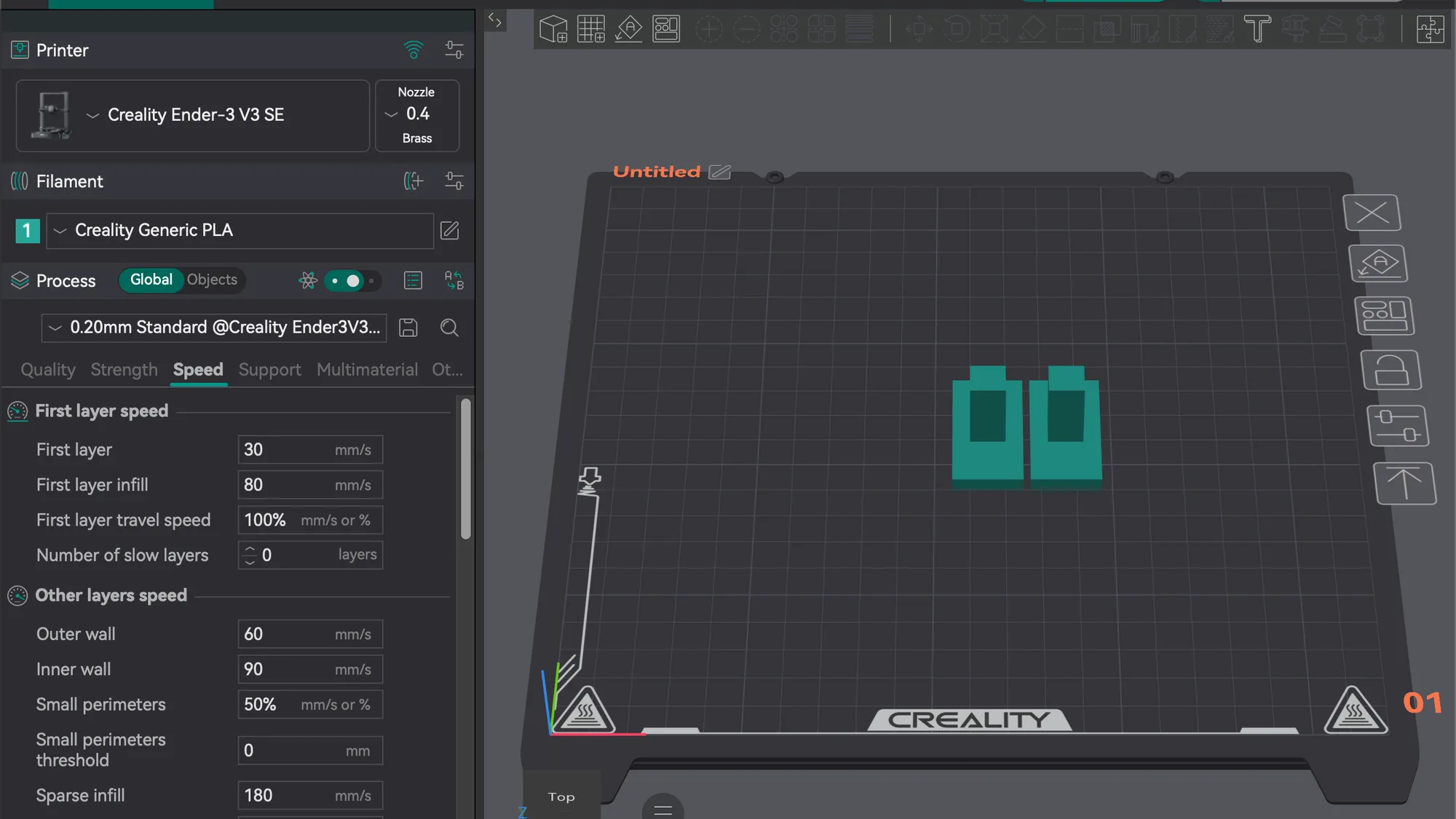Screen dimensions: 1456x819
Task: Select the Rotate tool in toolbar
Action: 957,29
